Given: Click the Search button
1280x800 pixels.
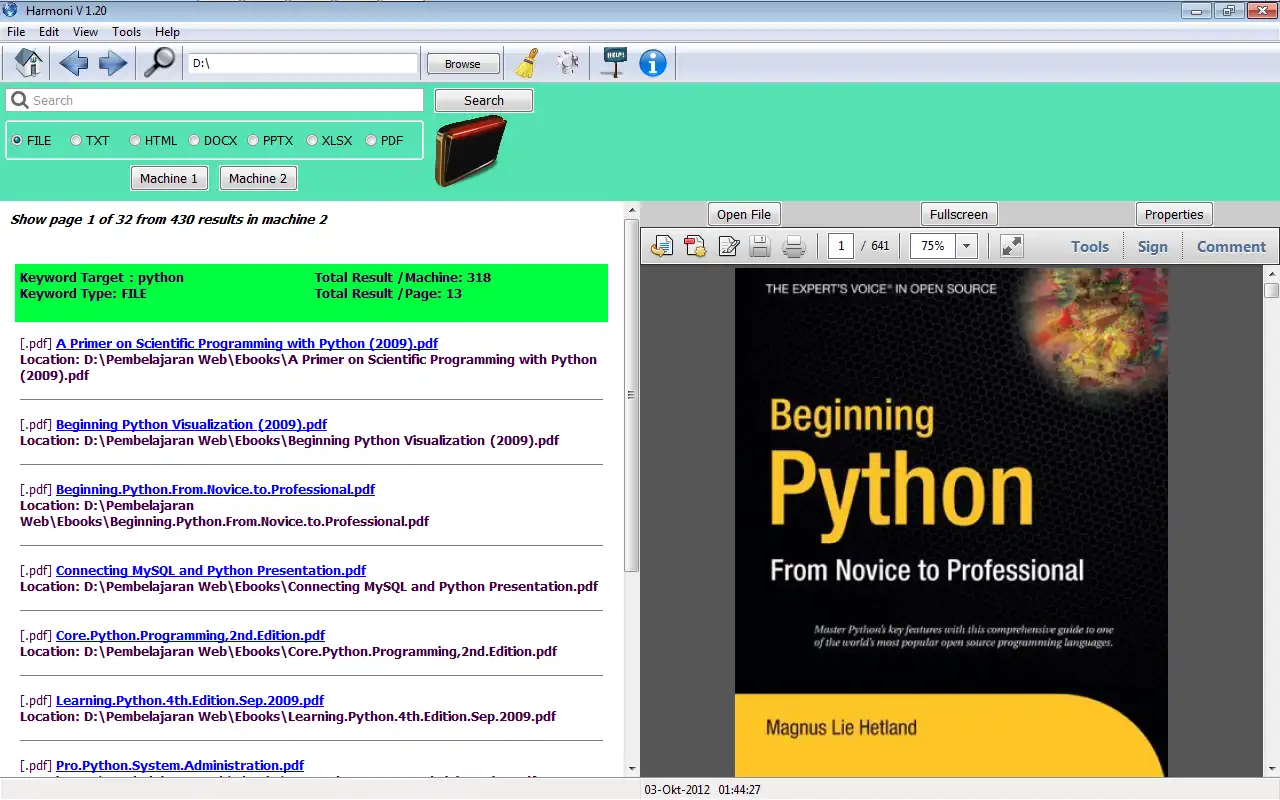Looking at the screenshot, I should tap(484, 100).
